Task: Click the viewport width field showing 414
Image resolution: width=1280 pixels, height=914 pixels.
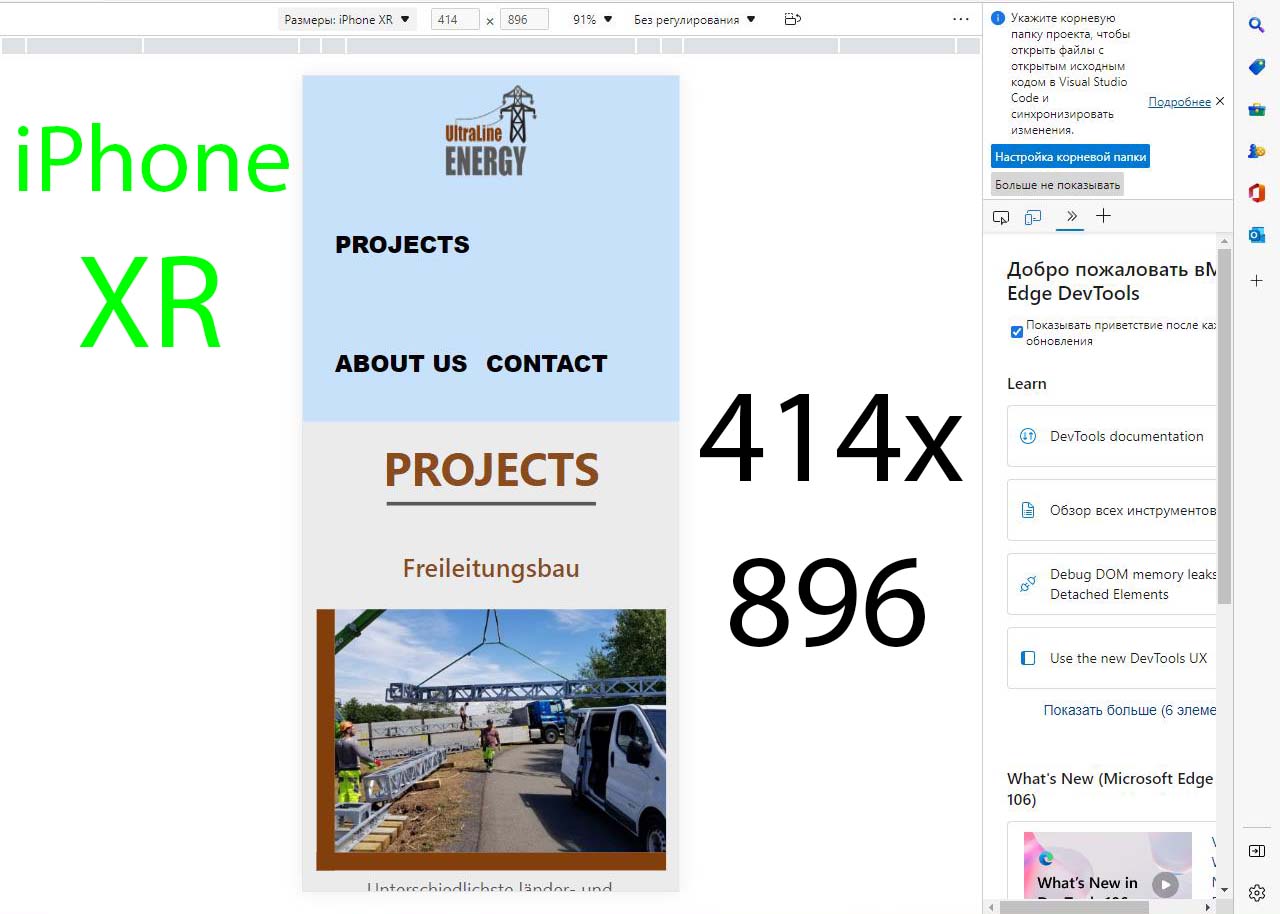Action: 455,19
